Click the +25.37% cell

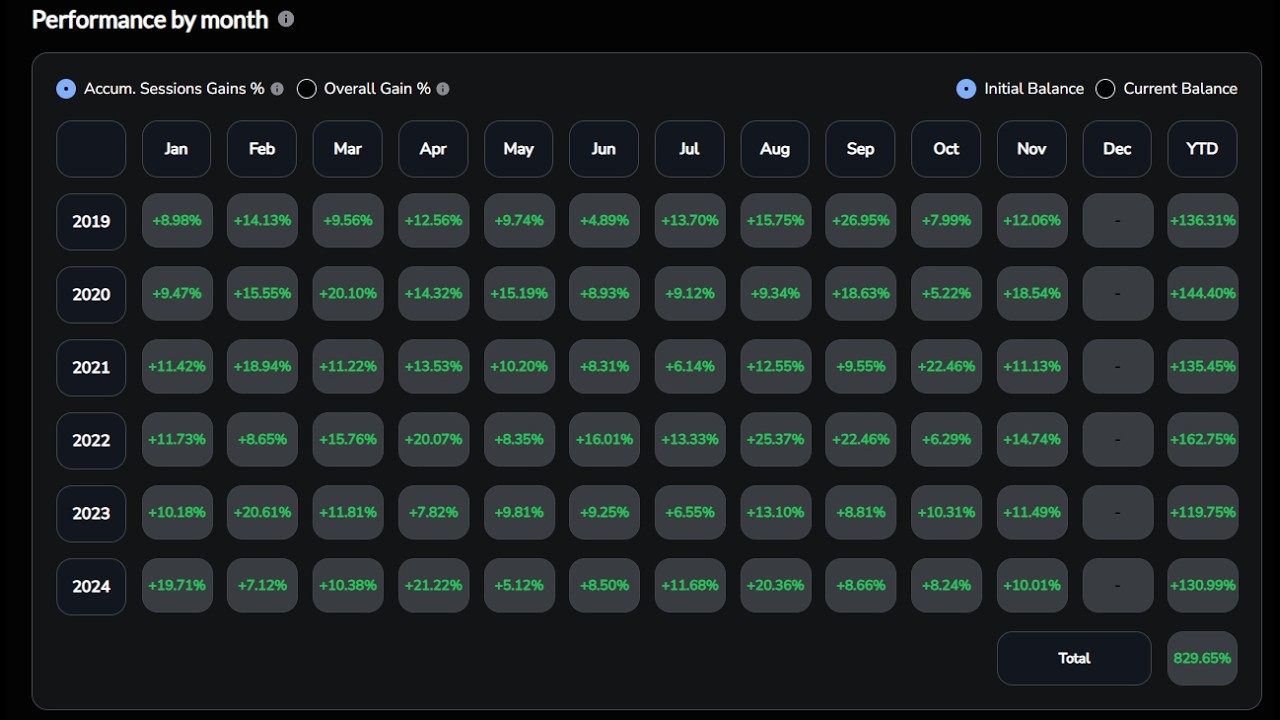pyautogui.click(x=775, y=440)
